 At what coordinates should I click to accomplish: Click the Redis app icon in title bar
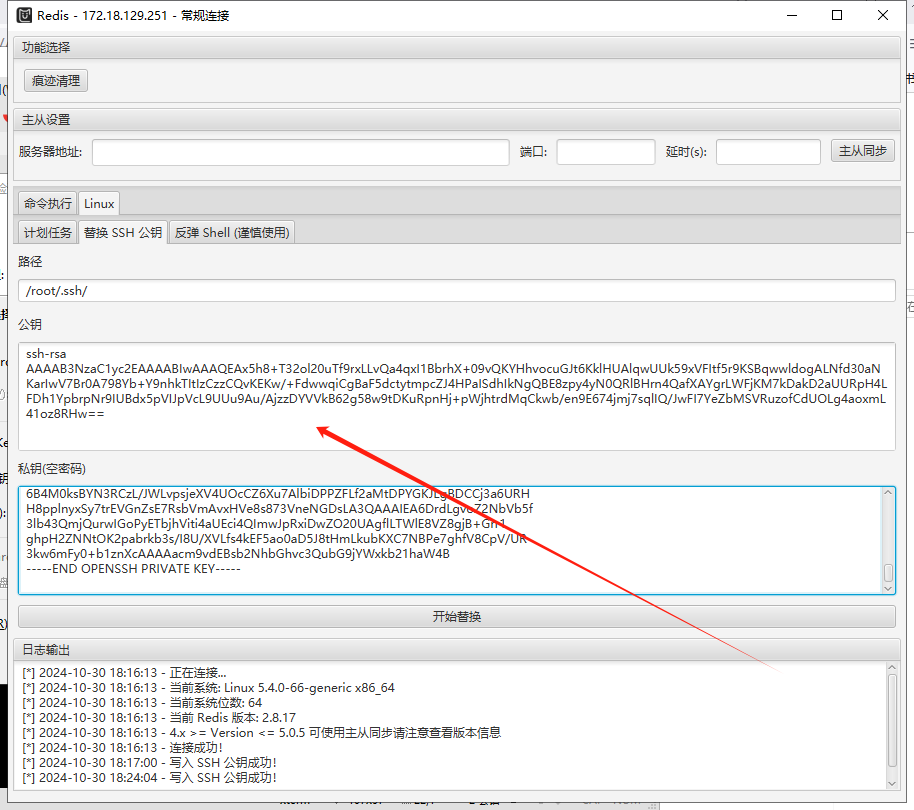coord(24,15)
